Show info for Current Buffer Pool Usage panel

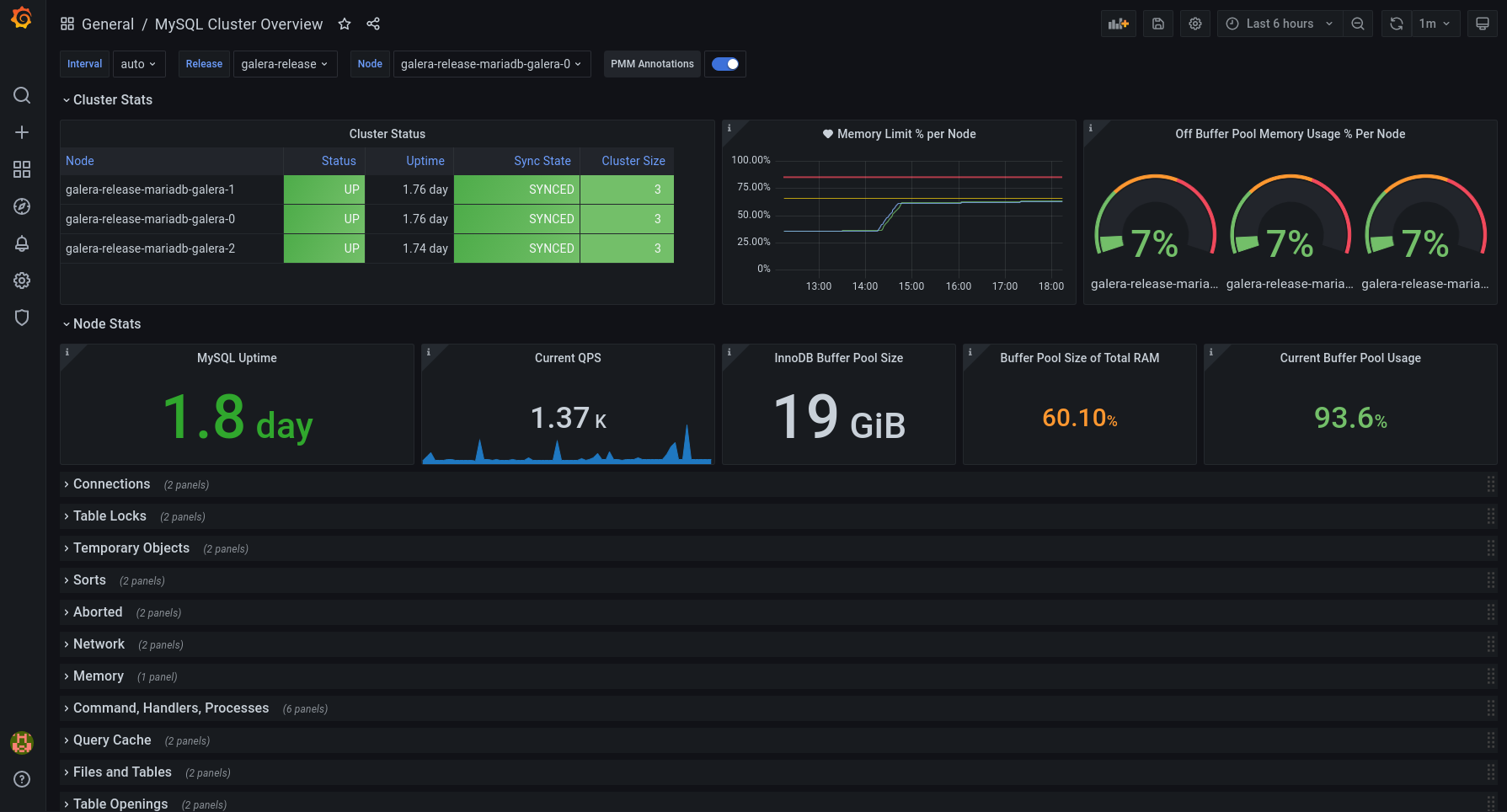tap(1211, 352)
